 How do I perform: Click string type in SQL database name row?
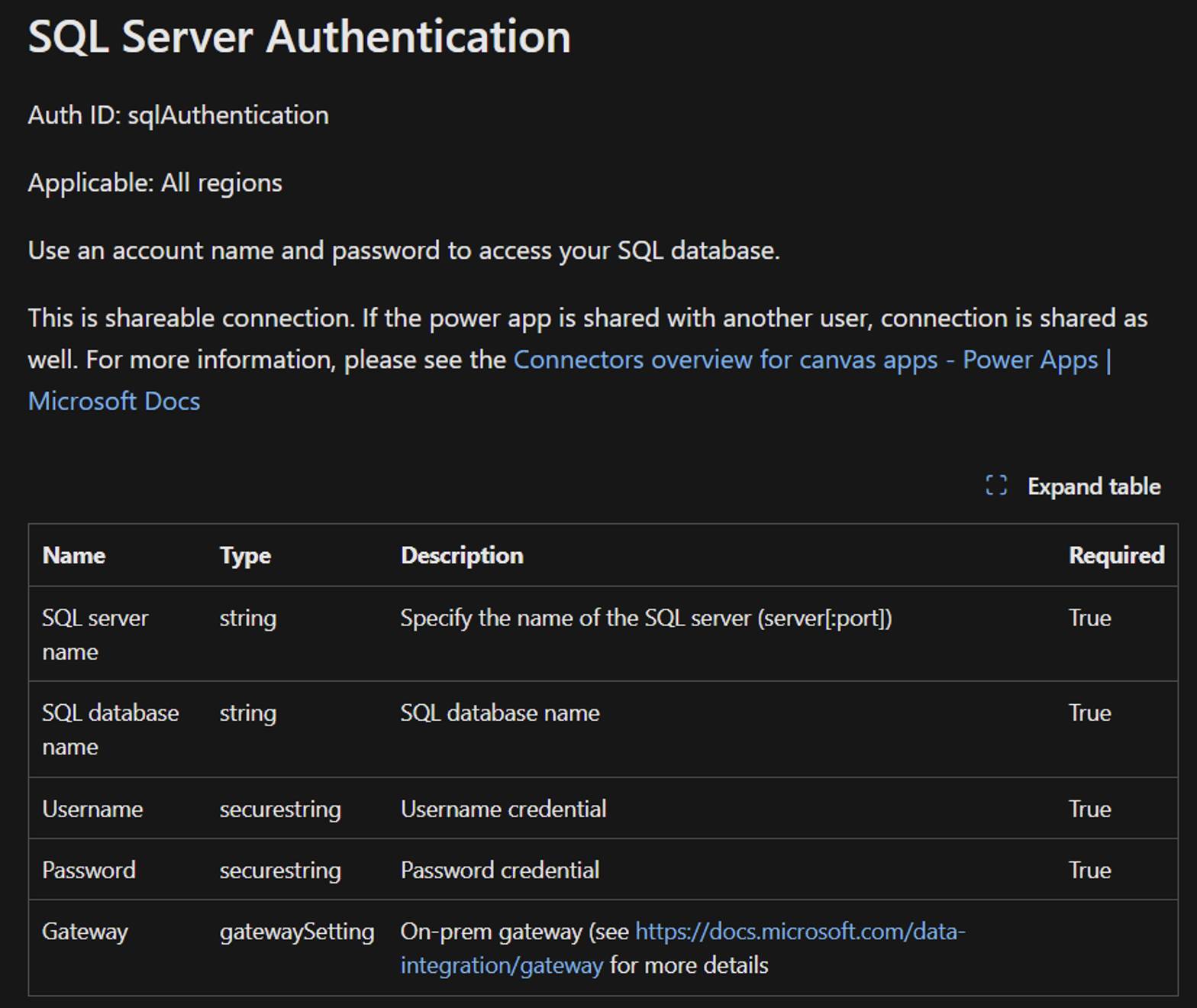[248, 713]
